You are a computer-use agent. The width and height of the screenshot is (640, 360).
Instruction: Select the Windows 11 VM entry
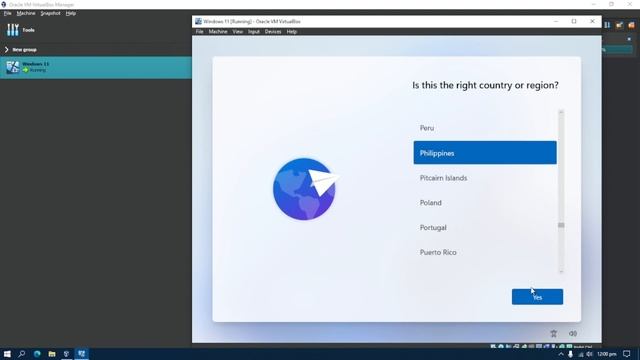tap(96, 67)
